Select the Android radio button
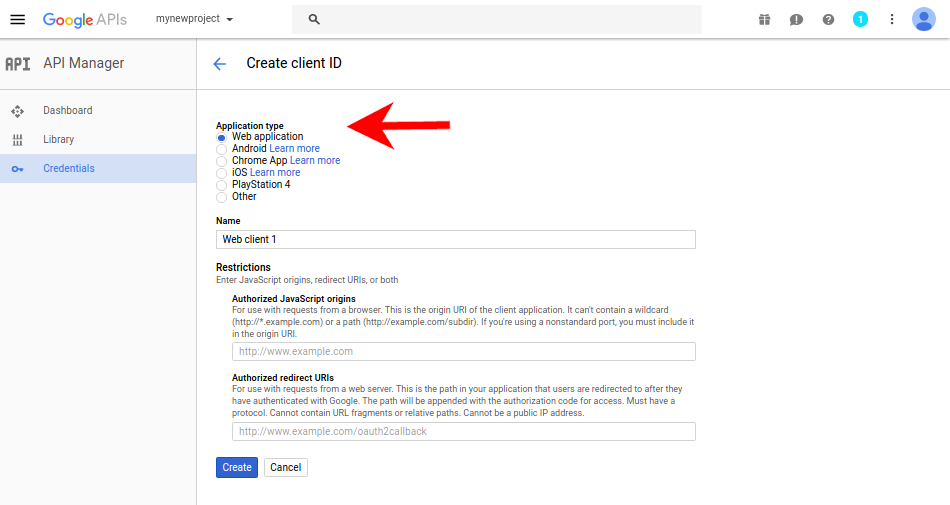Screen dimensions: 950x505 click(222, 149)
